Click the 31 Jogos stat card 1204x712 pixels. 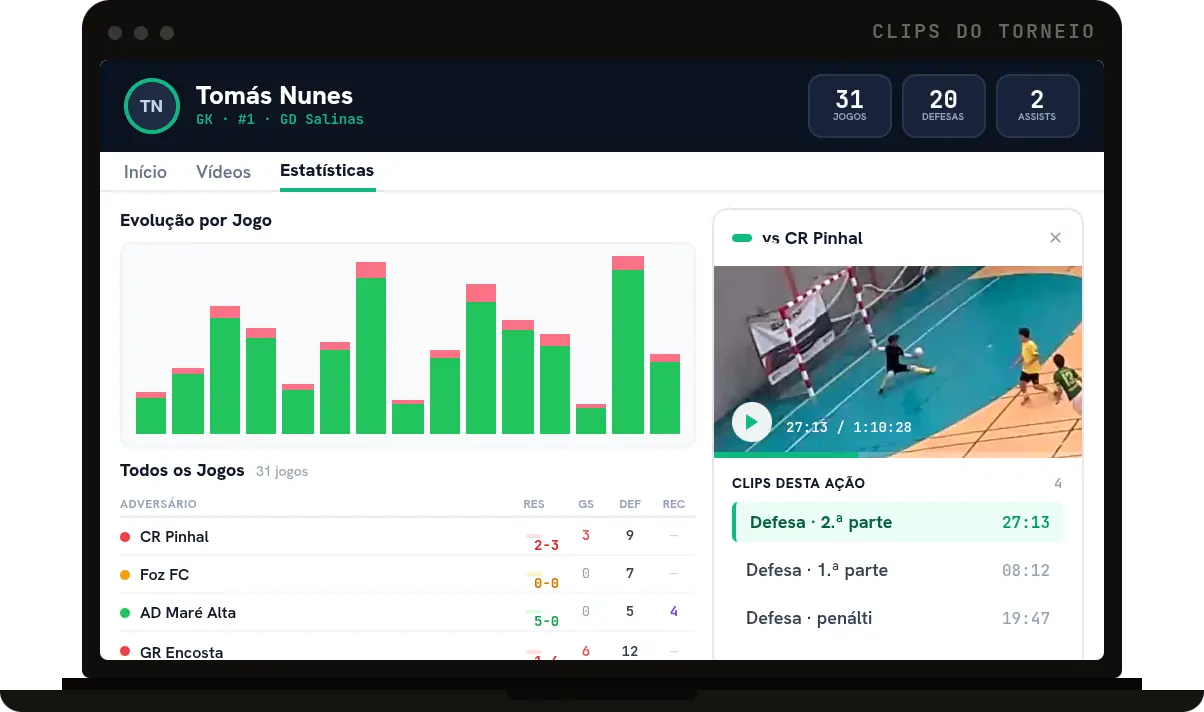point(849,105)
